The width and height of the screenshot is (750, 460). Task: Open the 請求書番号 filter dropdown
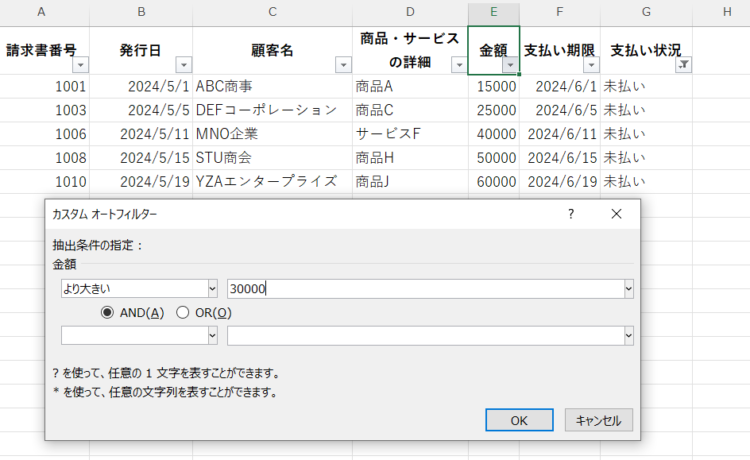(81, 65)
